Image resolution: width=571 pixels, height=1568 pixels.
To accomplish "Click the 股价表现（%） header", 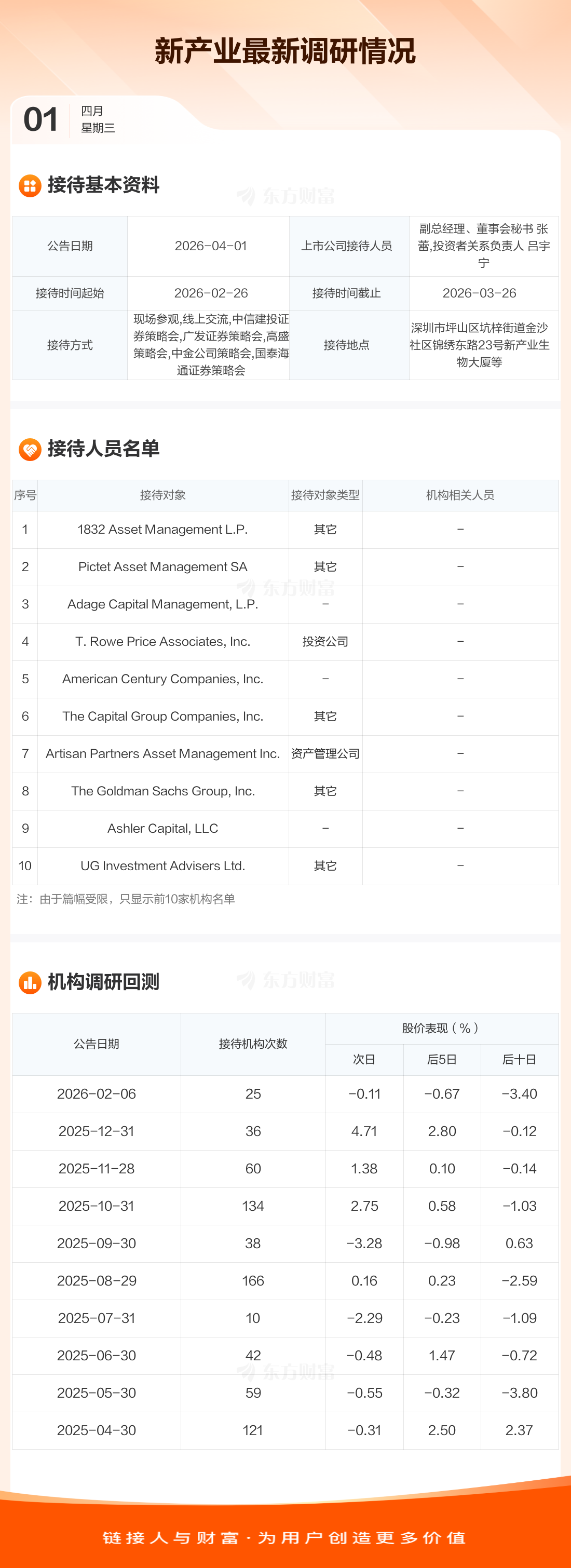I will pyautogui.click(x=441, y=1029).
